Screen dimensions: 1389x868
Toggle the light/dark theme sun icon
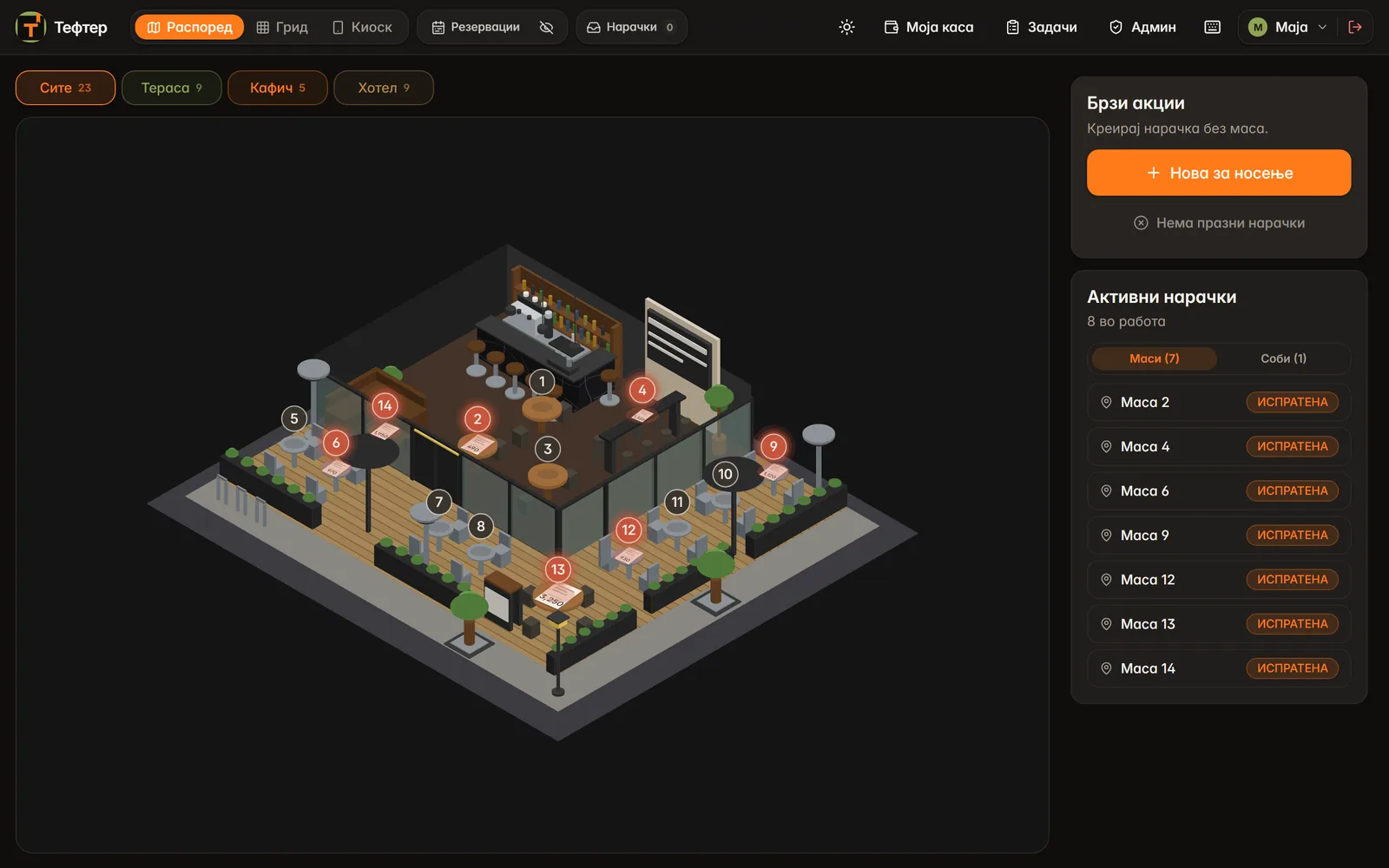pos(846,27)
